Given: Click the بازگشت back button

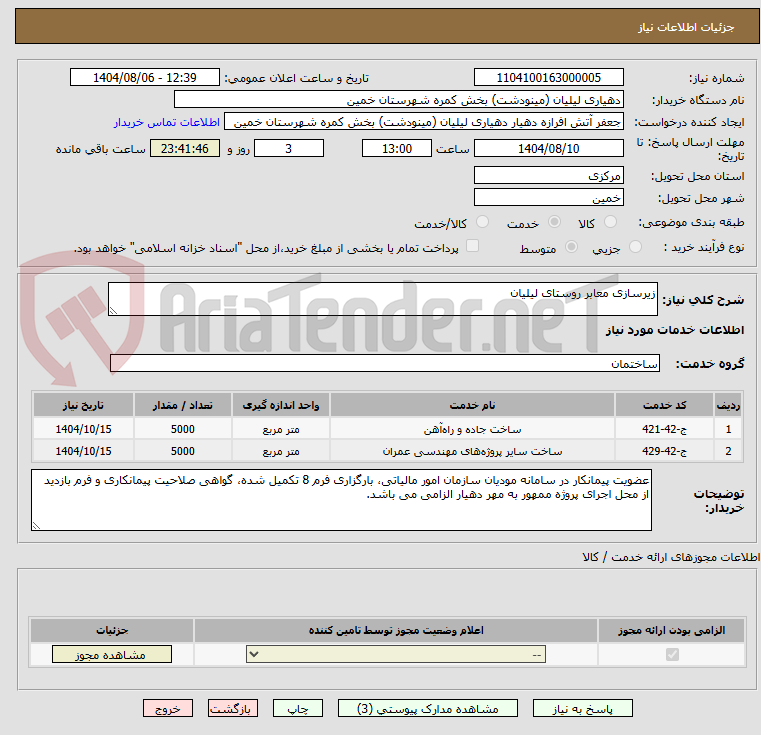Looking at the screenshot, I should [233, 708].
